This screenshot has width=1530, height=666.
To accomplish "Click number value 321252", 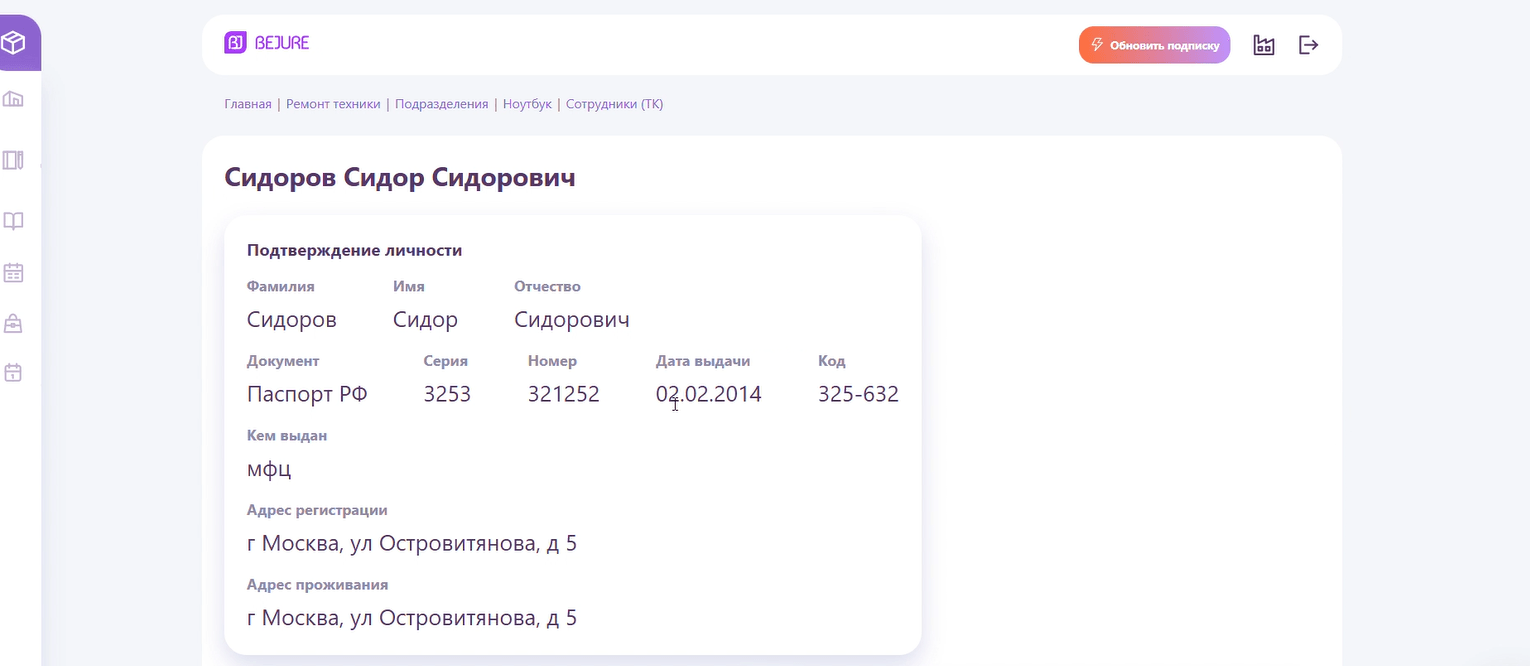I will pos(564,394).
